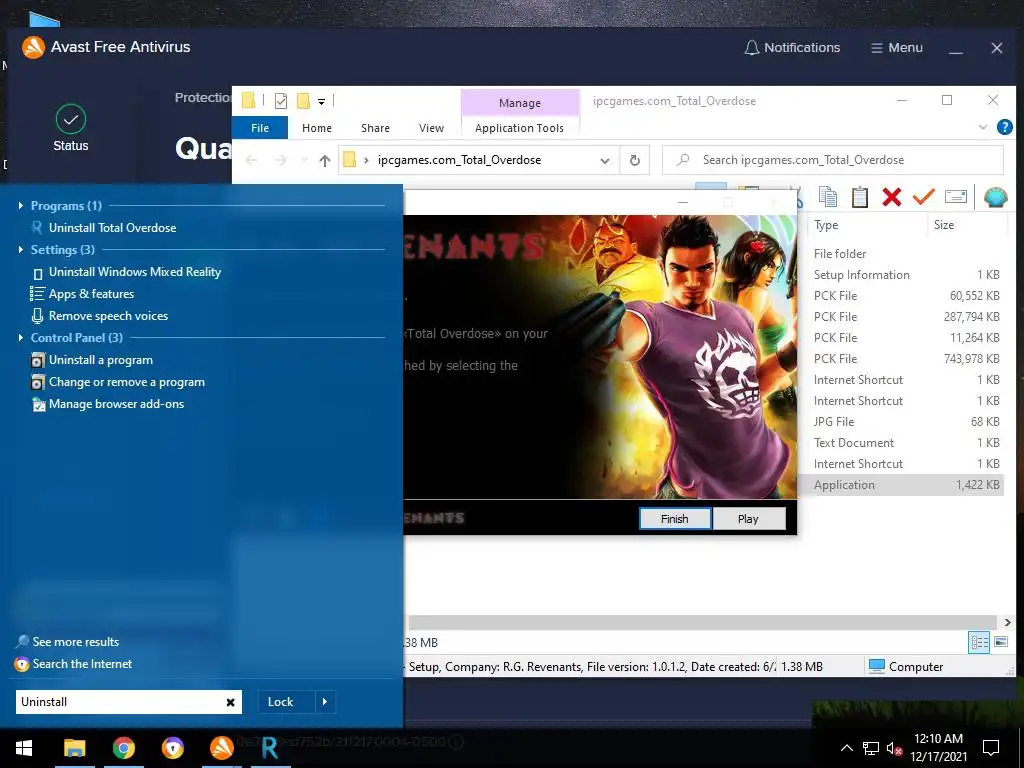
Task: Collapse the Programs (1) group
Action: click(x=21, y=206)
